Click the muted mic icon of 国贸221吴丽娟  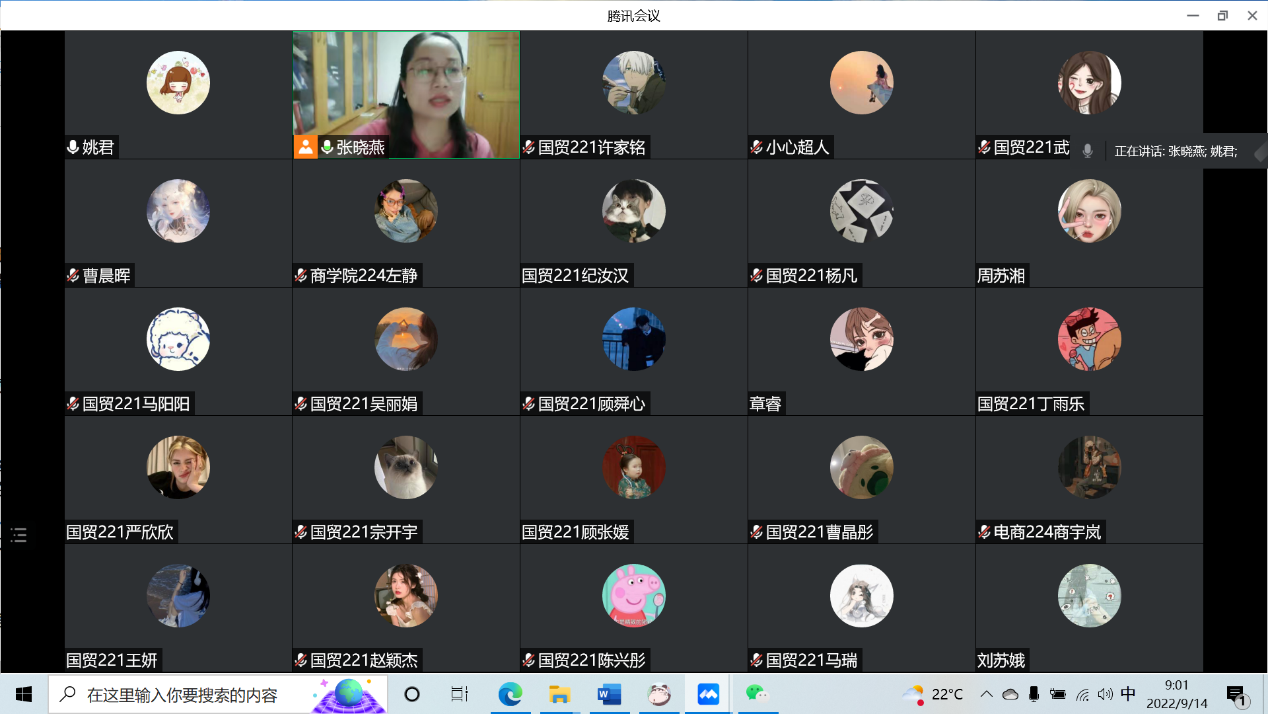tap(301, 404)
